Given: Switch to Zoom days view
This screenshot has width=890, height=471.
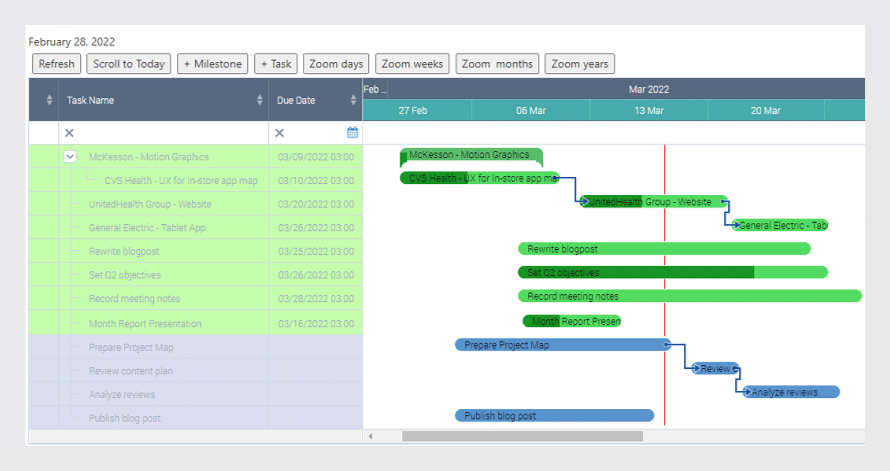Looking at the screenshot, I should (336, 64).
